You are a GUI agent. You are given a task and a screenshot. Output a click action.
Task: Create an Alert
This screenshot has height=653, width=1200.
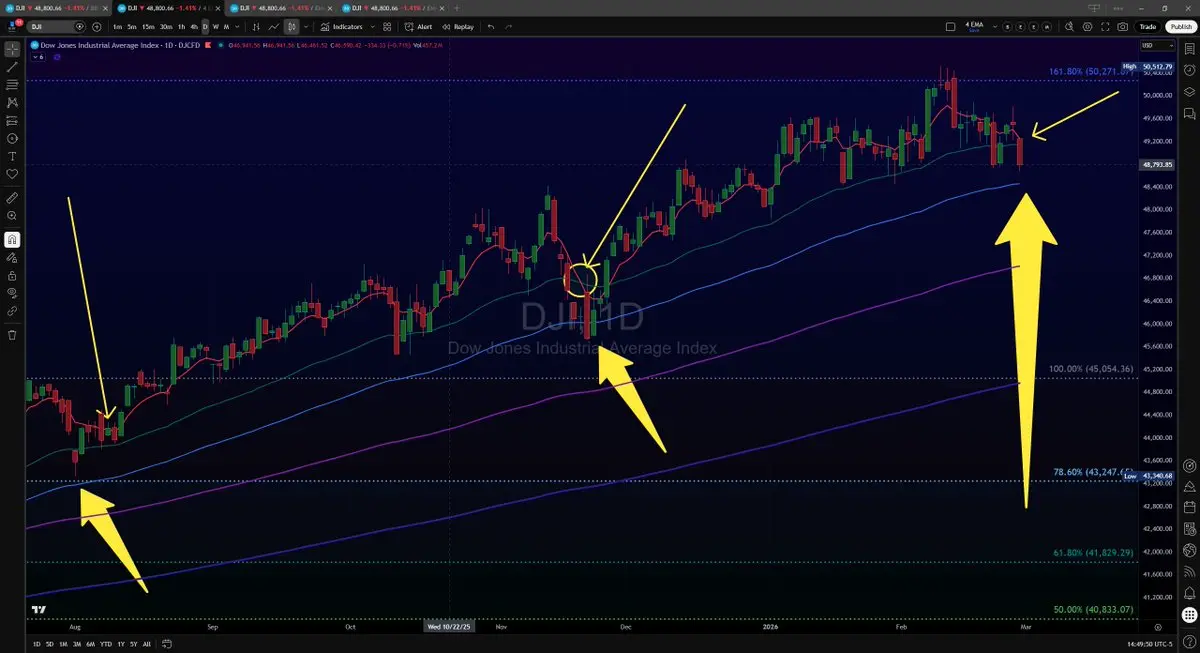coord(418,27)
